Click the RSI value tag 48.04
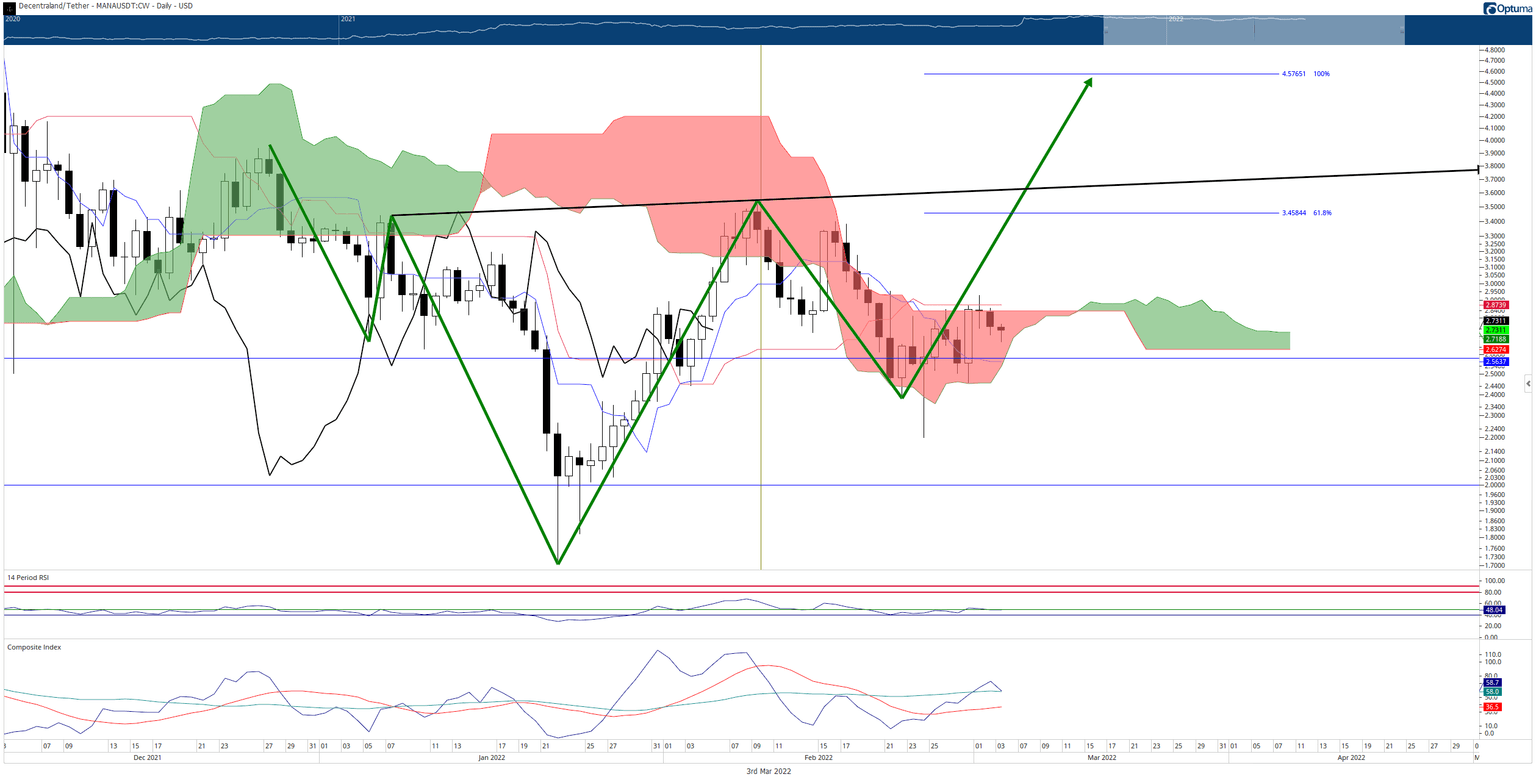The height and width of the screenshot is (783, 1536). click(1493, 609)
